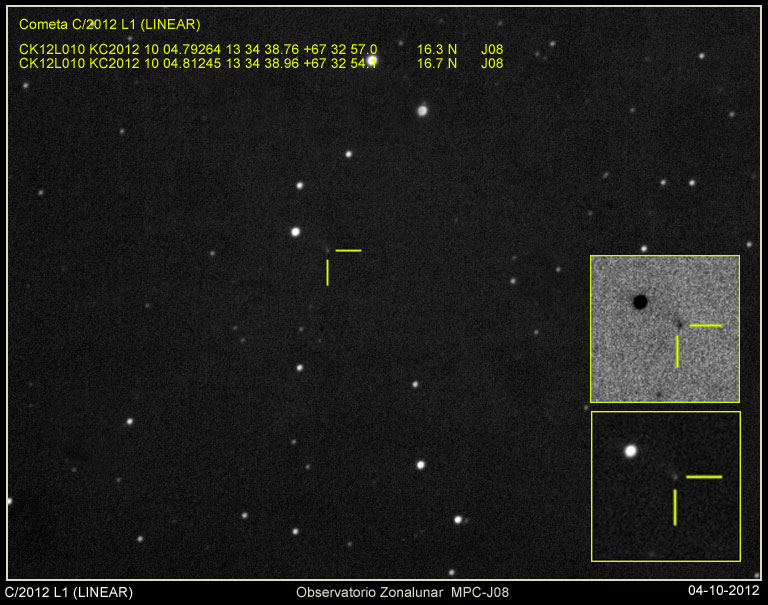This screenshot has height=605, width=768.
Task: Click the yellow horizontal marker in the main image
Action: [348, 250]
